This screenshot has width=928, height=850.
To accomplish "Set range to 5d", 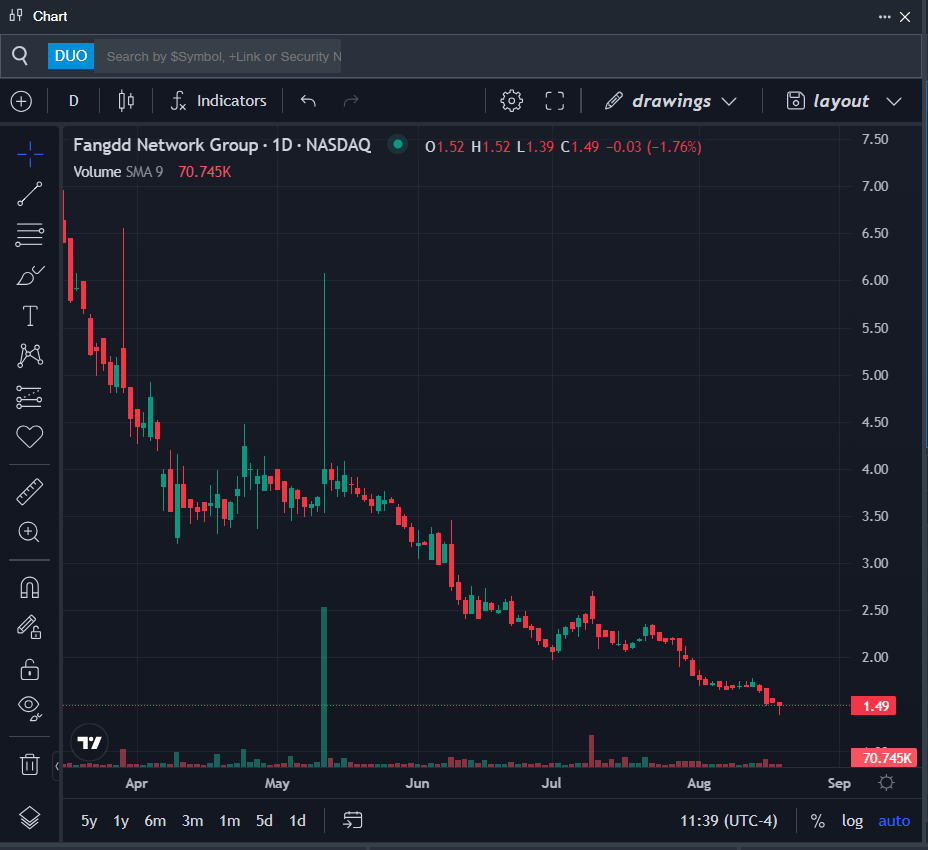I will tap(264, 820).
